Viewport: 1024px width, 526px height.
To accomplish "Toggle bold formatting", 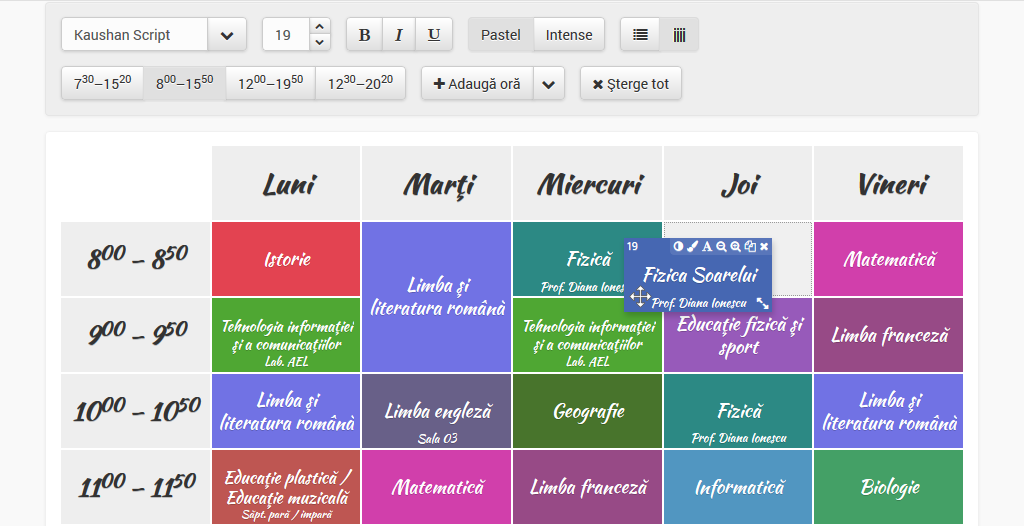I will pos(364,35).
